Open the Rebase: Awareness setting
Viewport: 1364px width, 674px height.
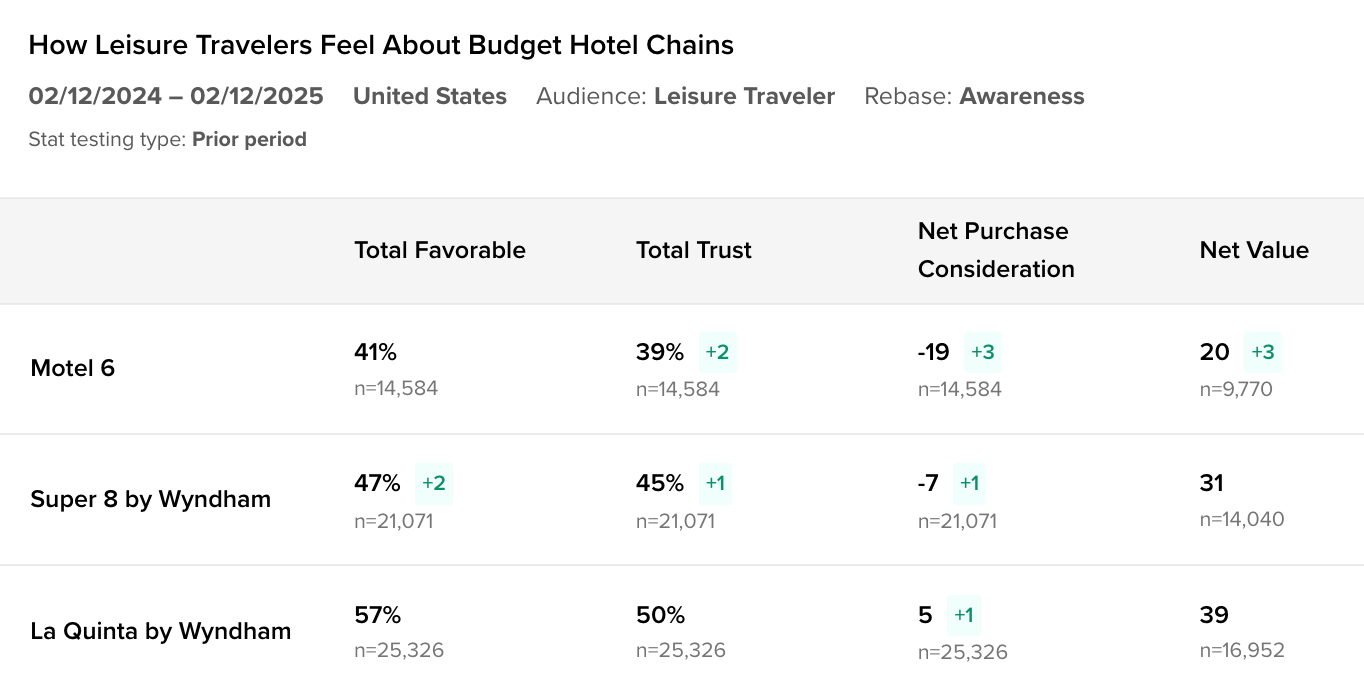[x=974, y=96]
